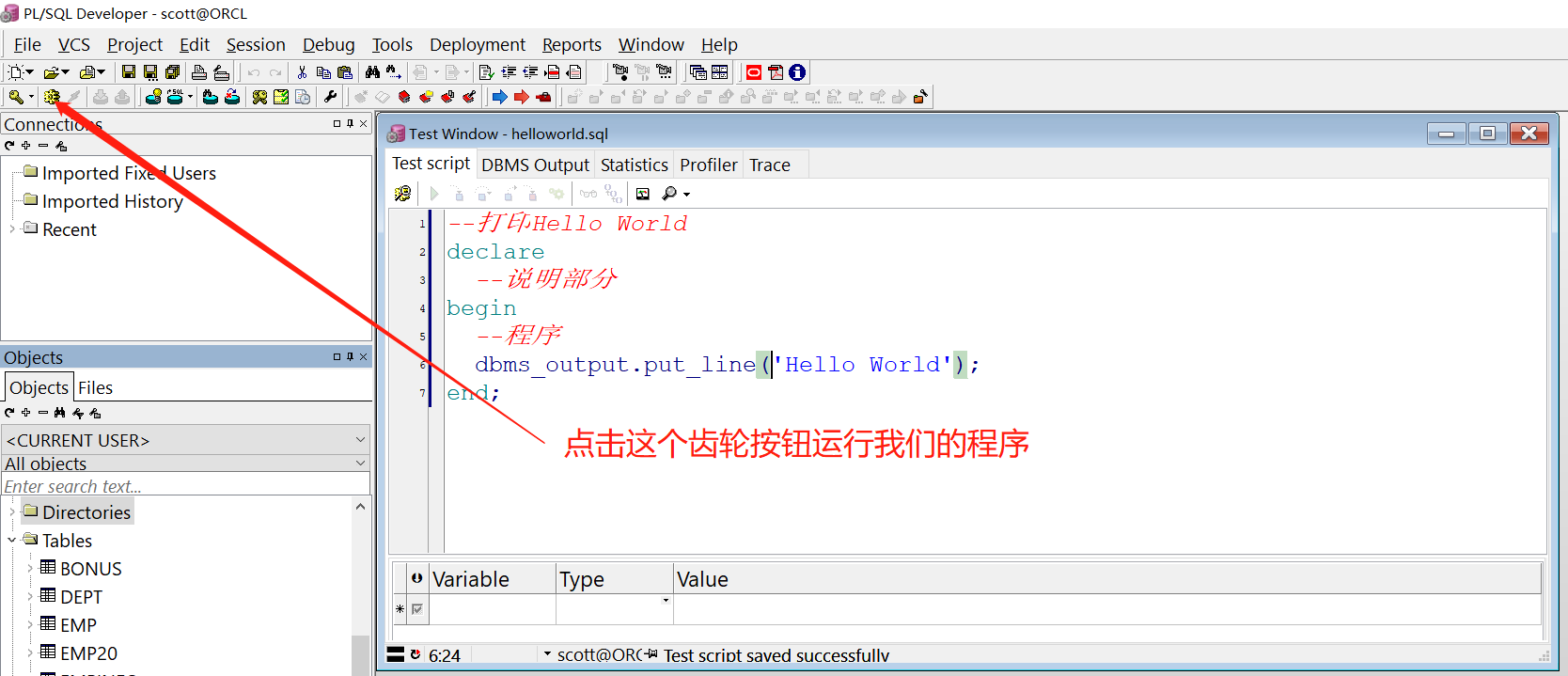Image resolution: width=1568 pixels, height=676 pixels.
Task: Click the key Log on icon
Action: 16,97
